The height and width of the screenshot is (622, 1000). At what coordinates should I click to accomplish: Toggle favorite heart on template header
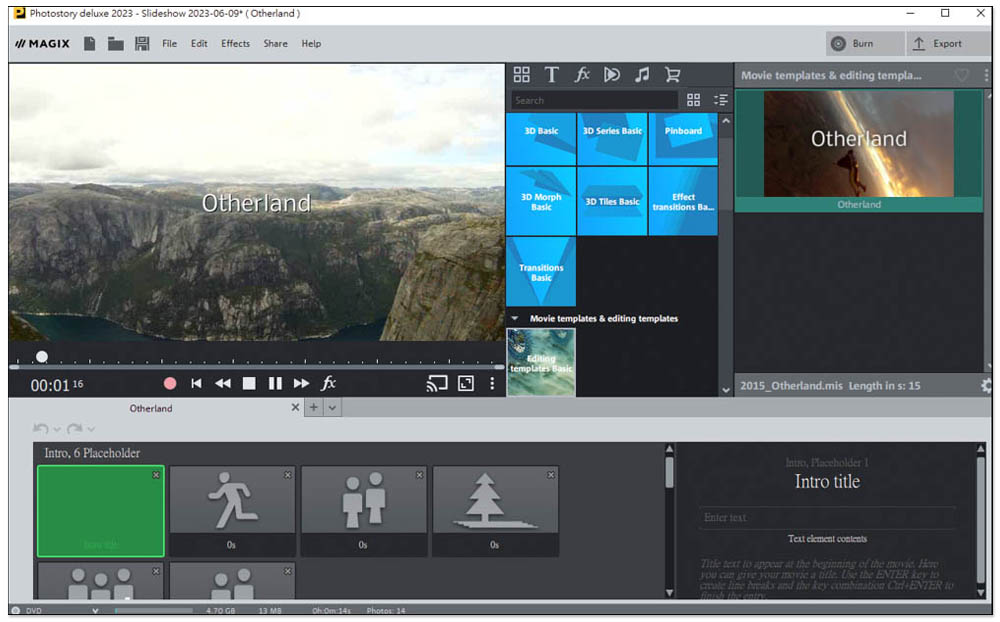pos(961,76)
